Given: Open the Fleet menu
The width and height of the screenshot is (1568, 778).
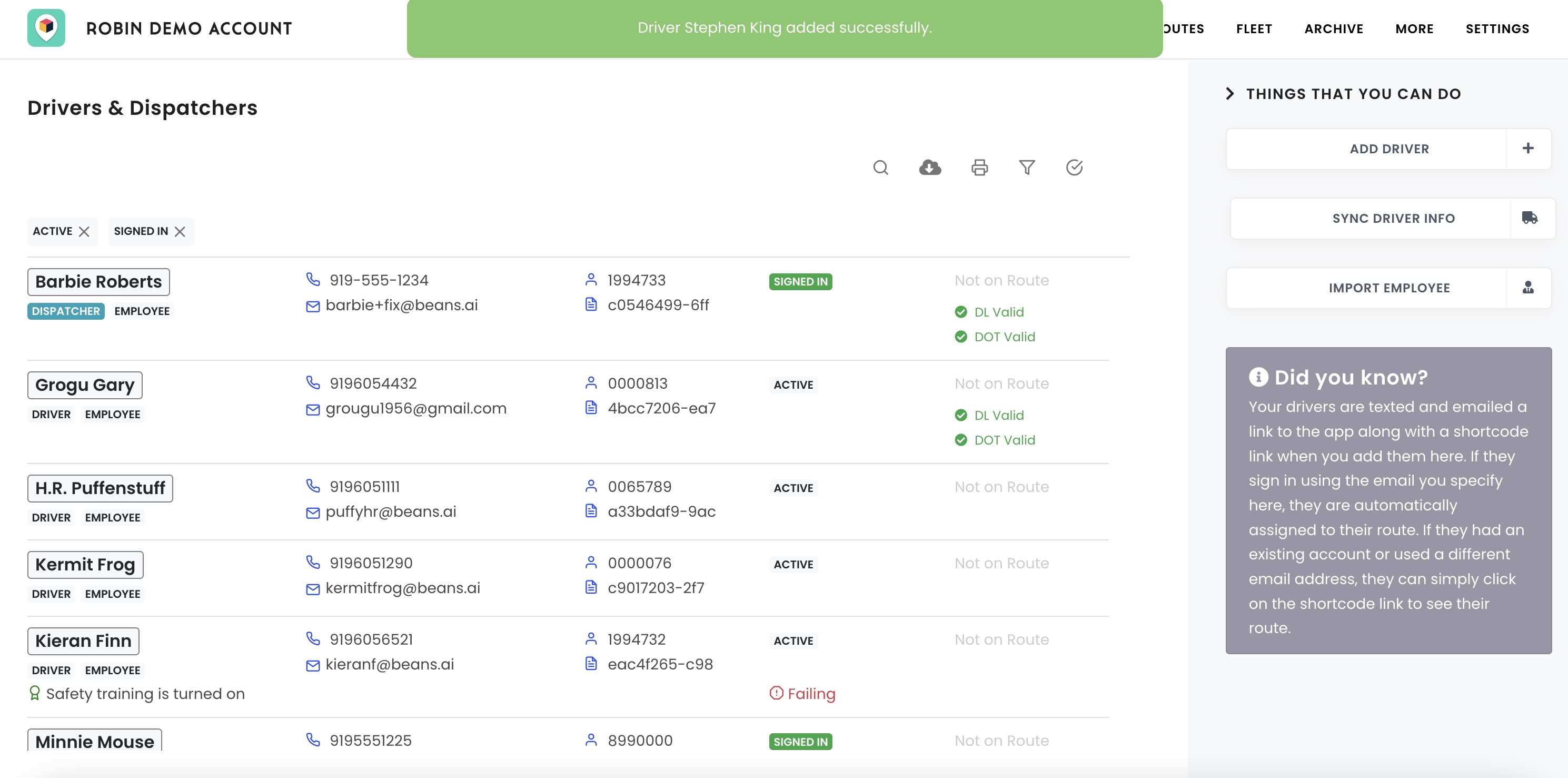Looking at the screenshot, I should (x=1254, y=28).
